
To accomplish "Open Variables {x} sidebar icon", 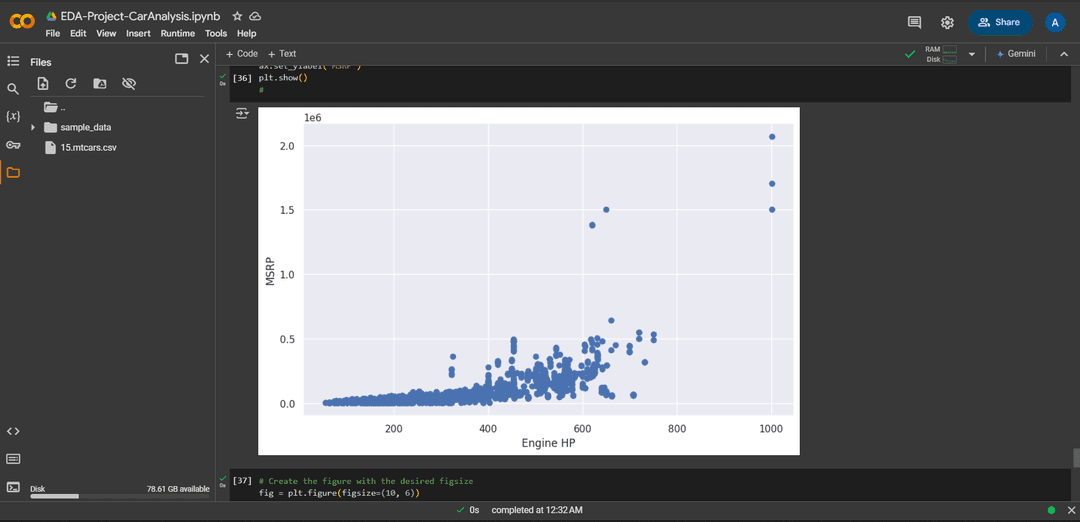I will 12,116.
